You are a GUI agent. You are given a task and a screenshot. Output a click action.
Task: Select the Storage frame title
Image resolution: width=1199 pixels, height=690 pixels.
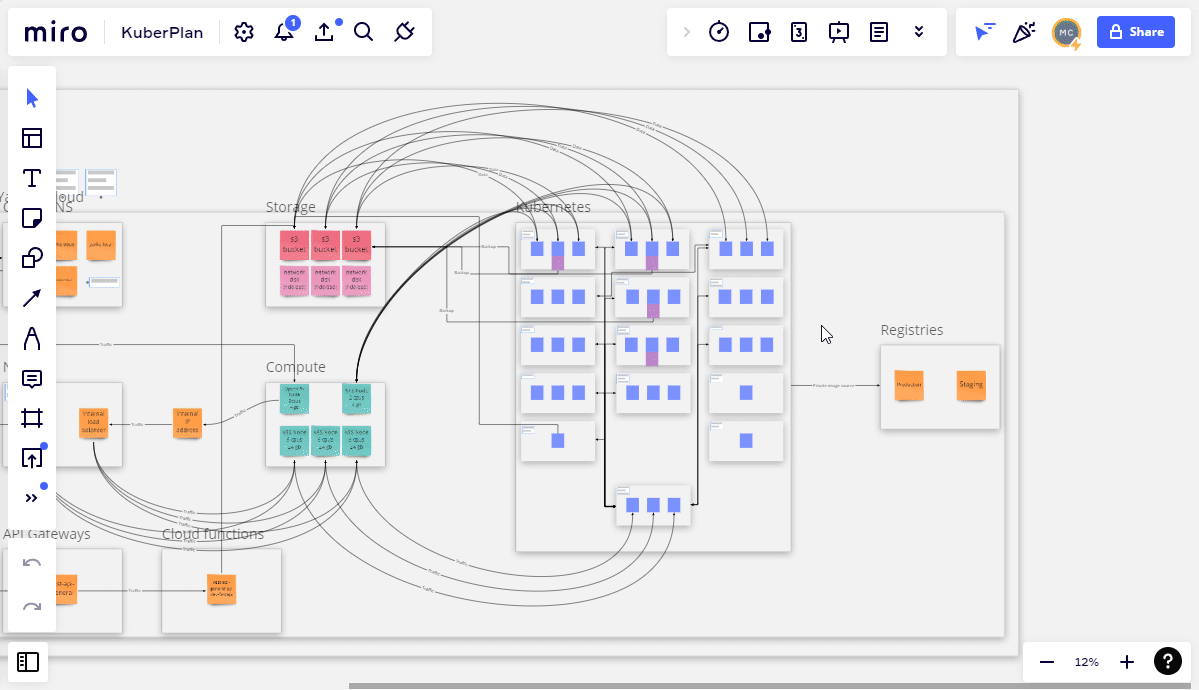click(291, 207)
